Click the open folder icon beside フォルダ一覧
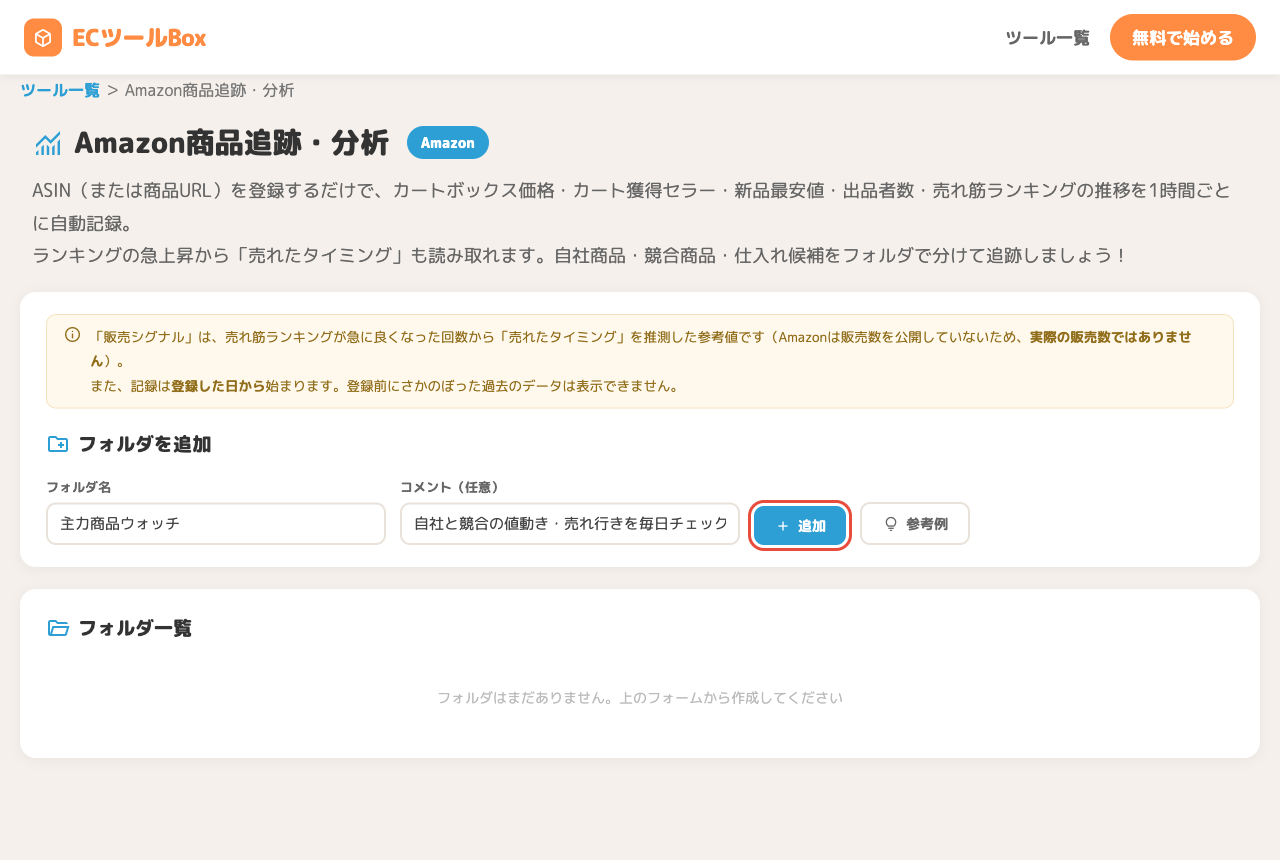This screenshot has height=860, width=1280. pos(58,628)
